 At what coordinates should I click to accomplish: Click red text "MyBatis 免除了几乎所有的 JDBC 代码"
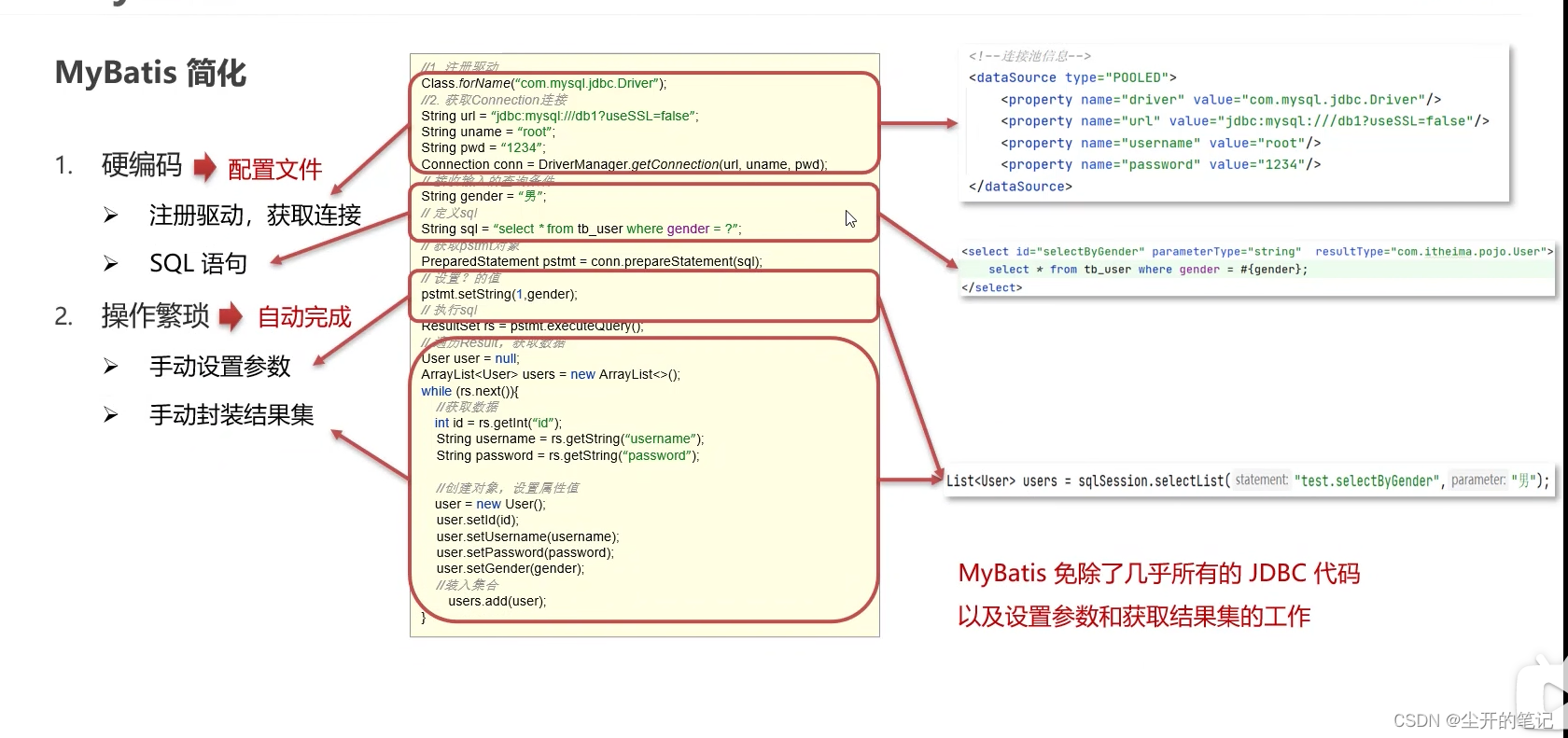1159,573
